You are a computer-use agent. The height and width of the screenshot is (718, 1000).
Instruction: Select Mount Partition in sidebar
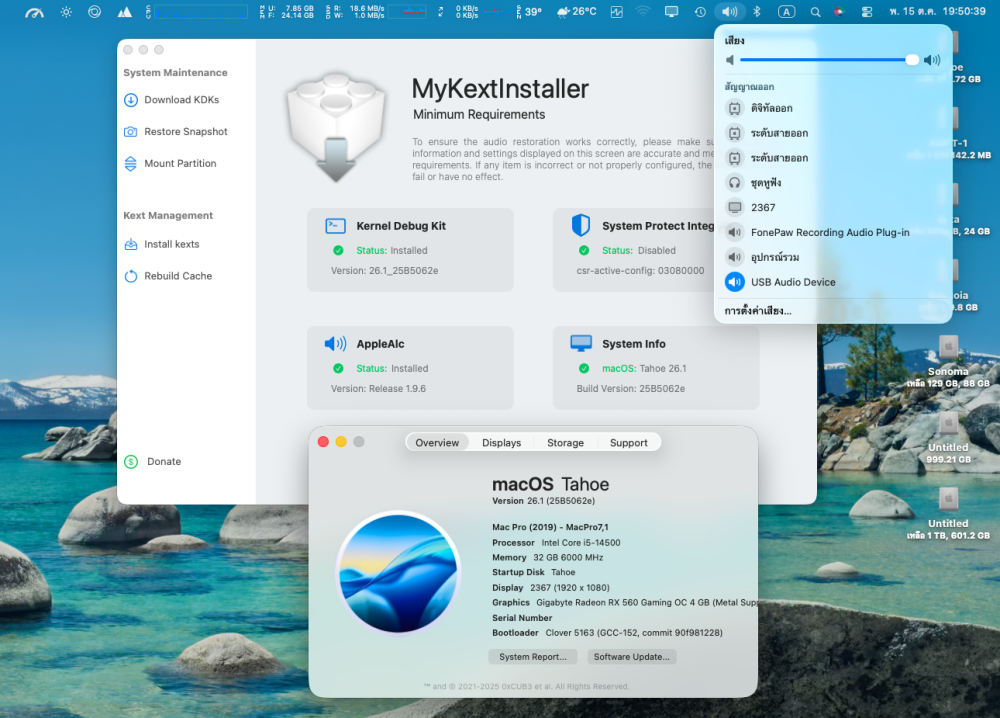[170, 163]
